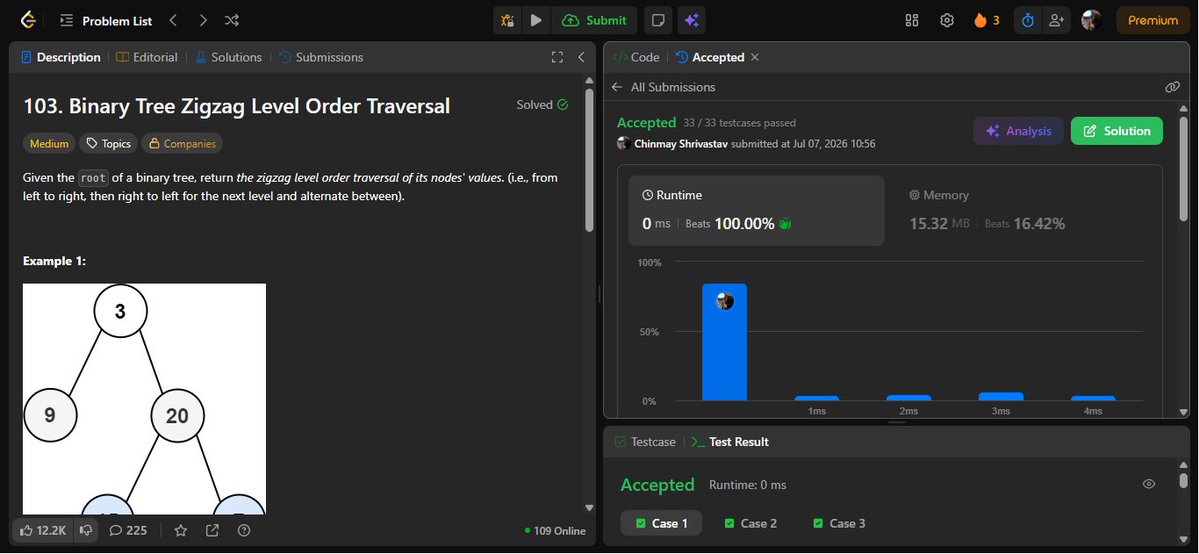1199x554 pixels.
Task: Go to next problem arrow
Action: (x=203, y=21)
